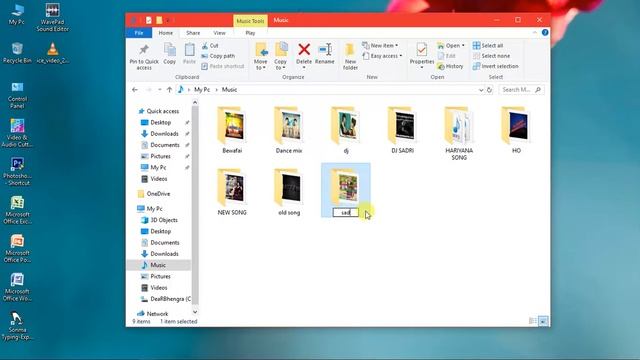Click My Pc in address breadcrumb
Screen dimensions: 640x360
point(202,90)
